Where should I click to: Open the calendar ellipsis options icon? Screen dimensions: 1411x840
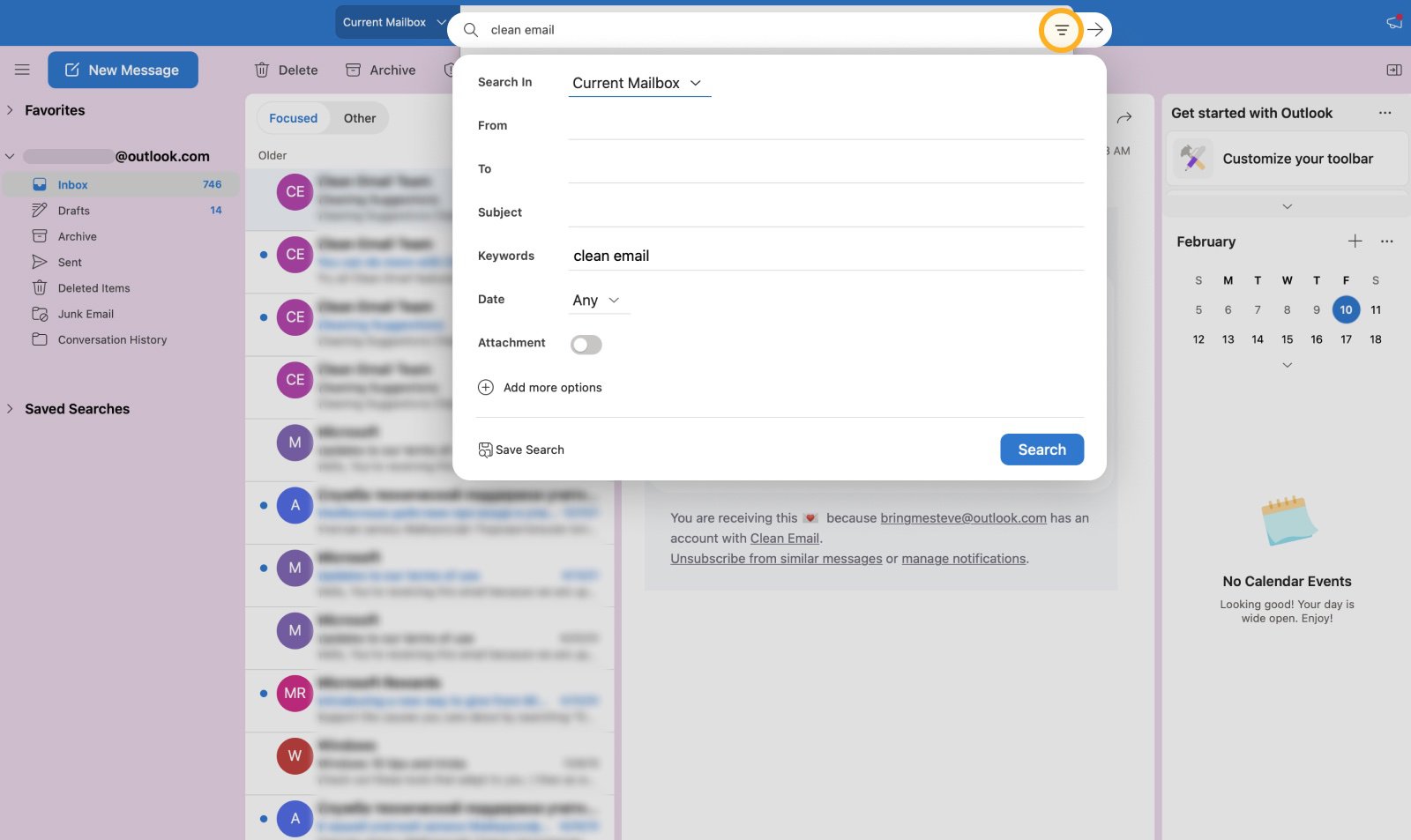coord(1385,241)
